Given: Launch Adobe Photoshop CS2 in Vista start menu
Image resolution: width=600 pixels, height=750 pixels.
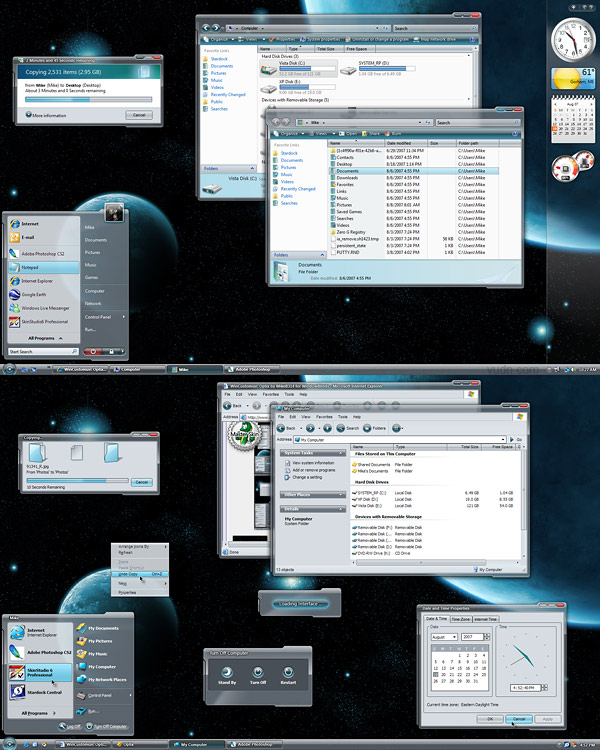Looking at the screenshot, I should coord(44,254).
